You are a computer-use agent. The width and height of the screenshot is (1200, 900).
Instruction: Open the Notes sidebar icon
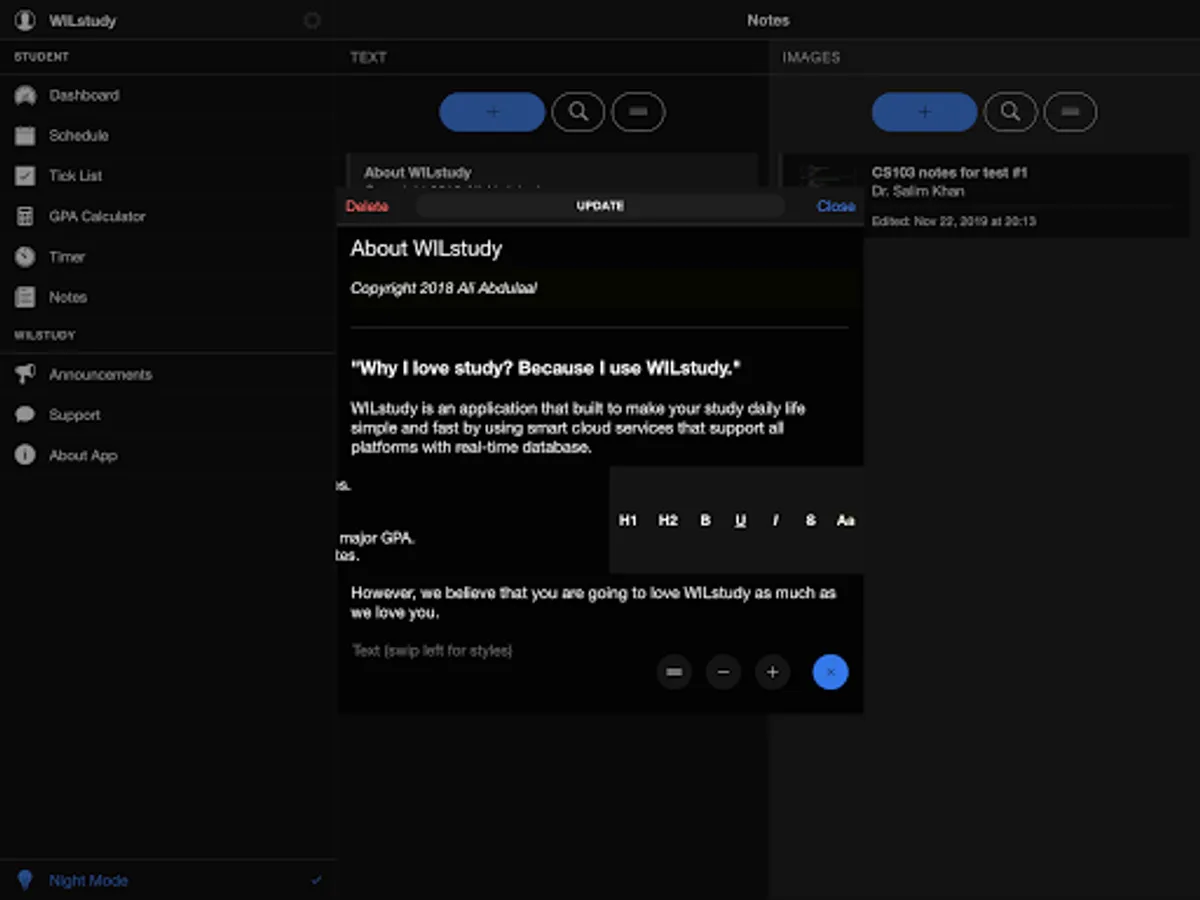point(25,297)
